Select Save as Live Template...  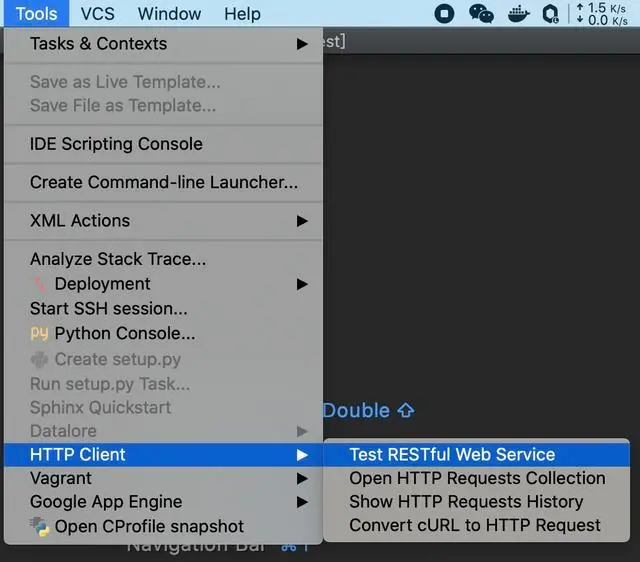[x=163, y=82]
